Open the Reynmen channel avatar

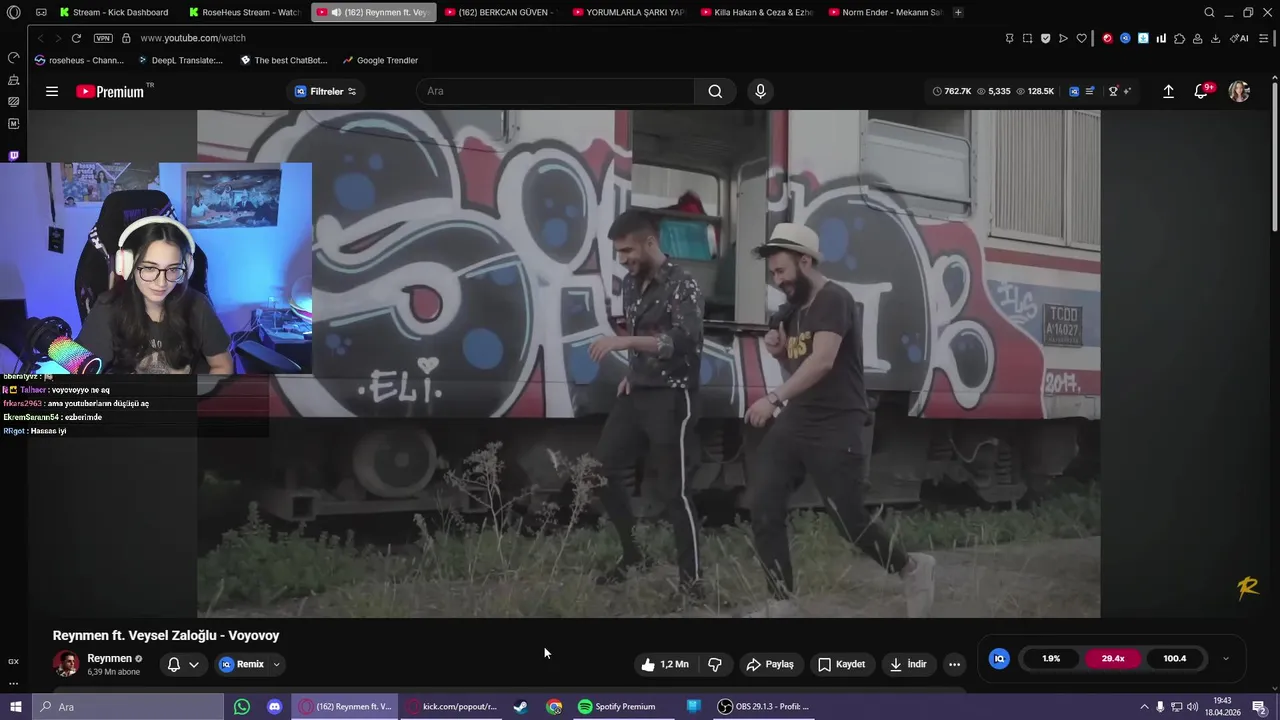coord(66,664)
